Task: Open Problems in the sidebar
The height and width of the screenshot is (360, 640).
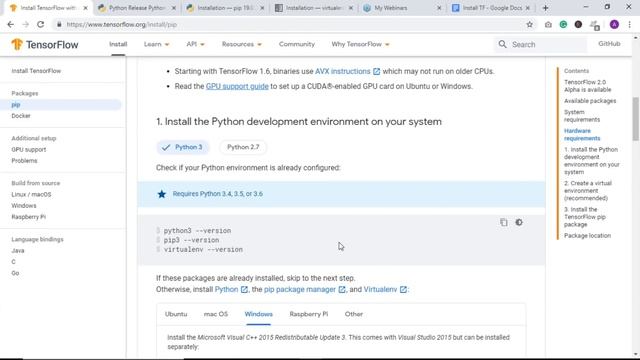Action: [x=24, y=161]
